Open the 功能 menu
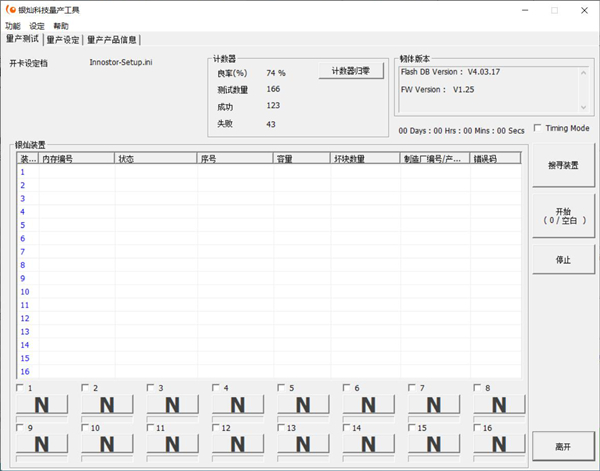This screenshot has width=600, height=471. [13, 26]
